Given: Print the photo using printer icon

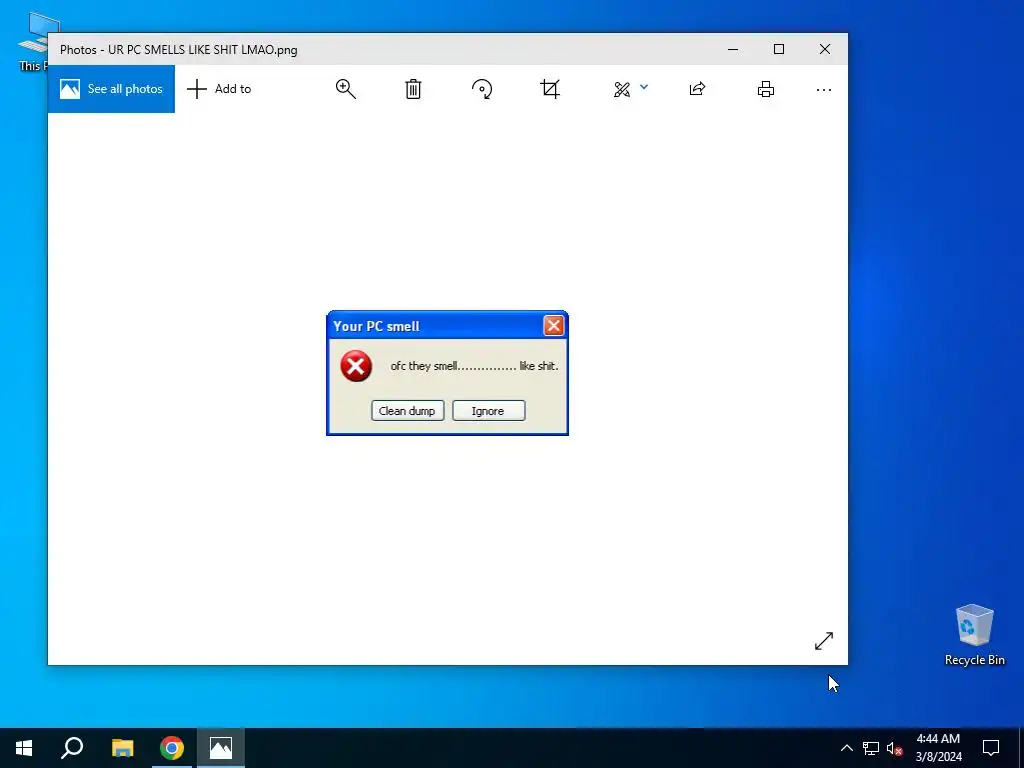Looking at the screenshot, I should pos(765,89).
